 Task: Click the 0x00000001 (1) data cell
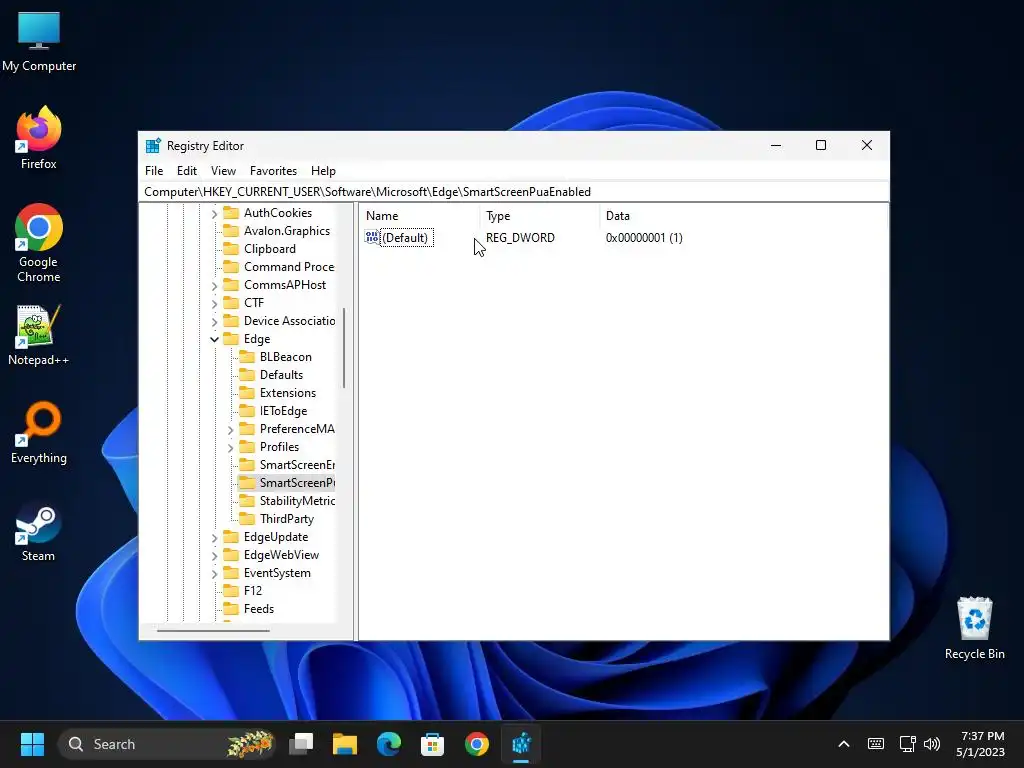click(644, 238)
